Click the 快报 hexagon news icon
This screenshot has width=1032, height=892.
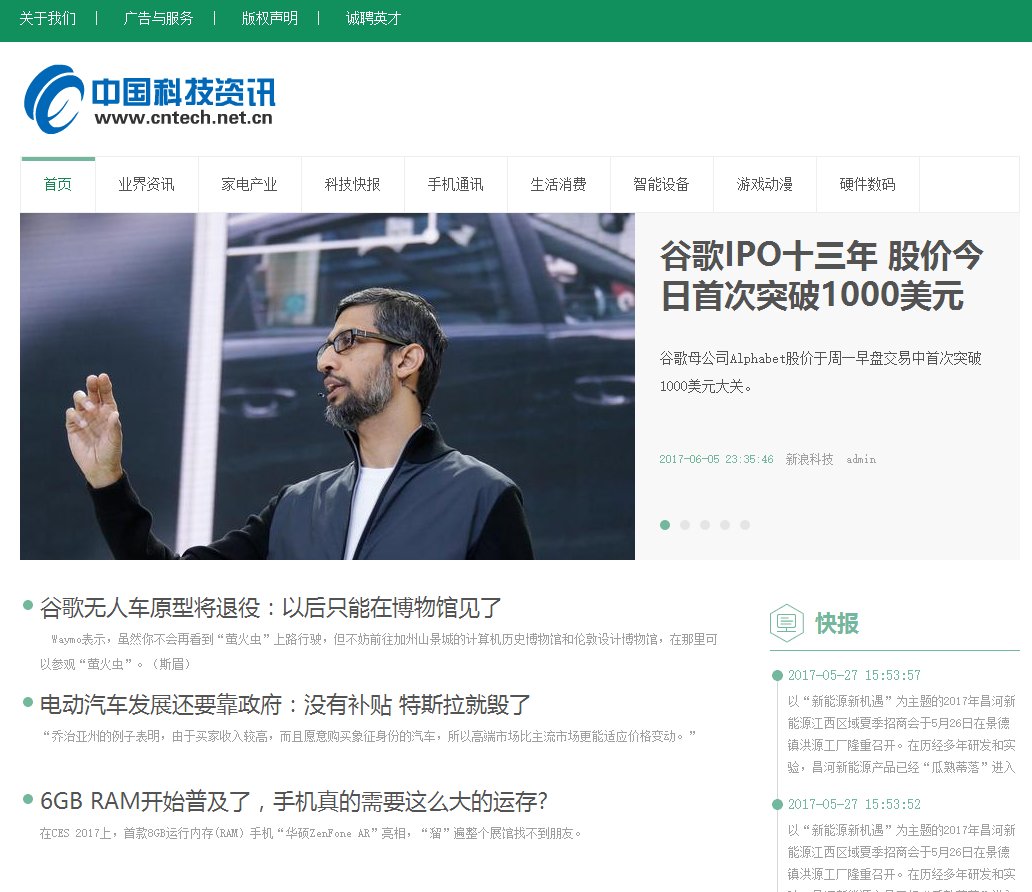[786, 623]
